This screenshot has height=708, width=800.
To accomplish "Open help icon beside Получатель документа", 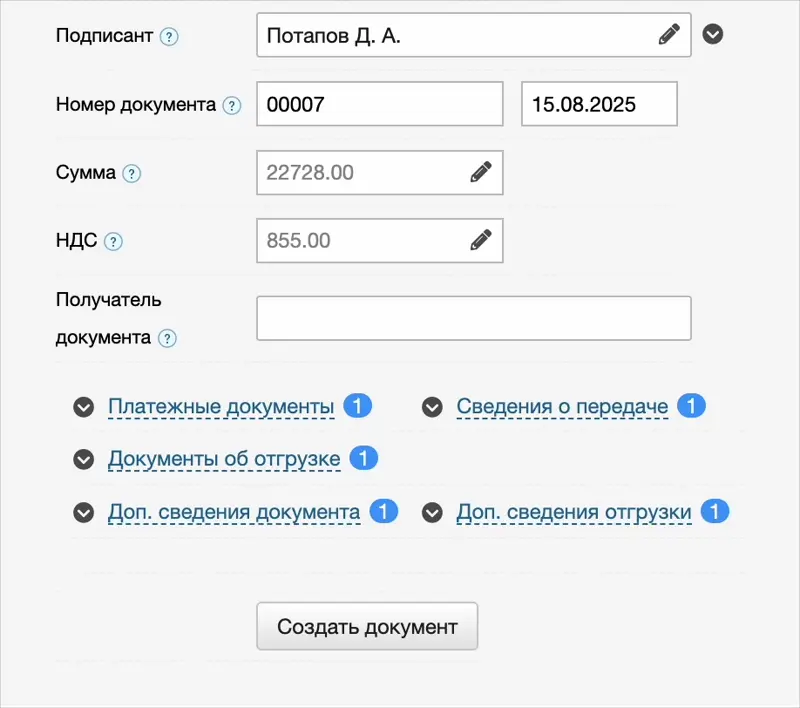I will click(168, 338).
